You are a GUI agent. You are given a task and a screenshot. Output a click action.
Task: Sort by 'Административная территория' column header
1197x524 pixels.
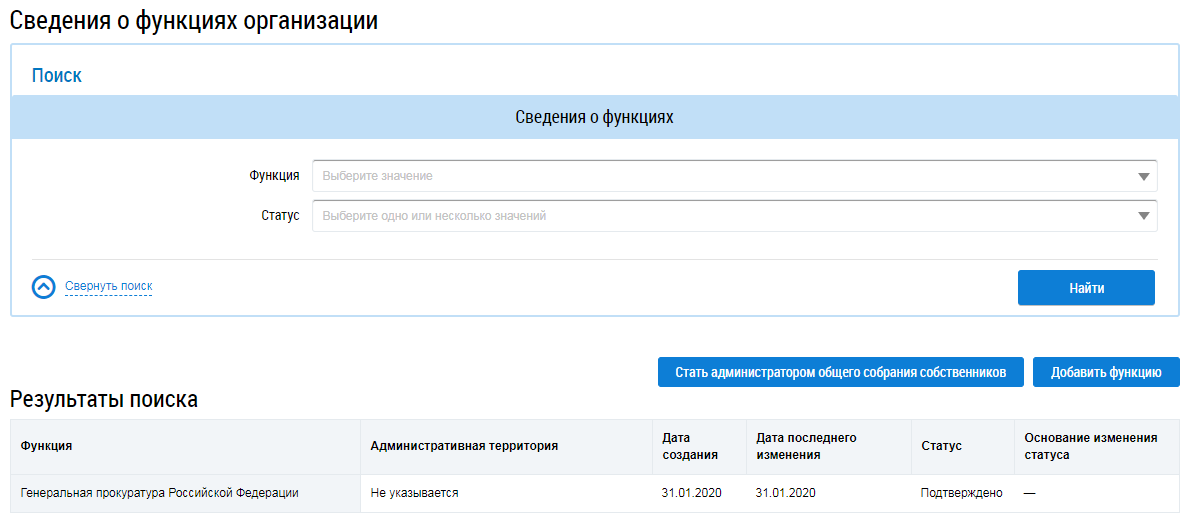click(x=464, y=446)
